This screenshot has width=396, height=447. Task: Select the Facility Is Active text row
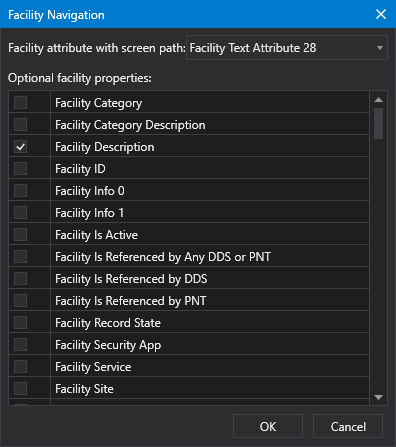(x=210, y=235)
